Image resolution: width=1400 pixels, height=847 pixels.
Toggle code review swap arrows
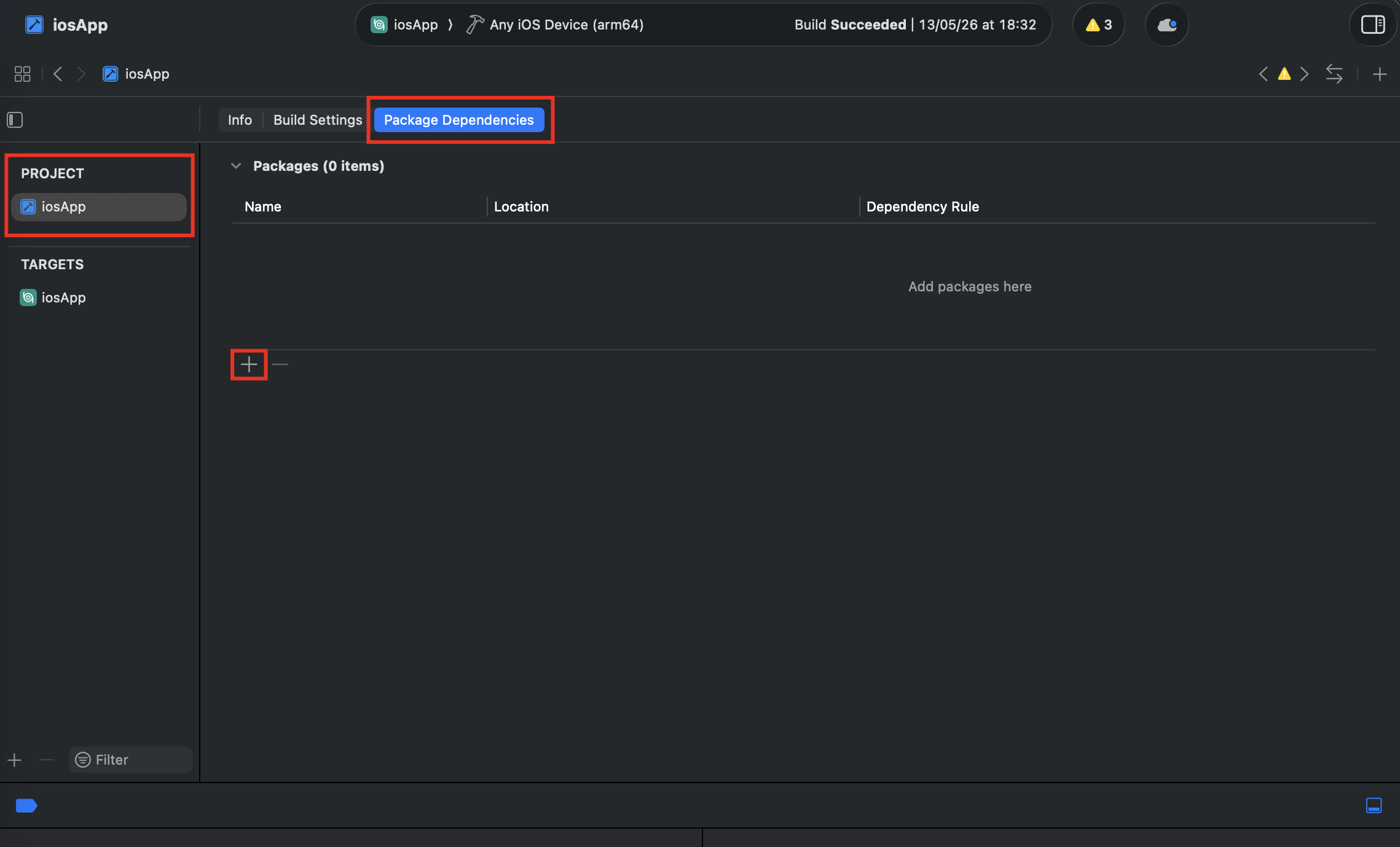click(x=1334, y=74)
